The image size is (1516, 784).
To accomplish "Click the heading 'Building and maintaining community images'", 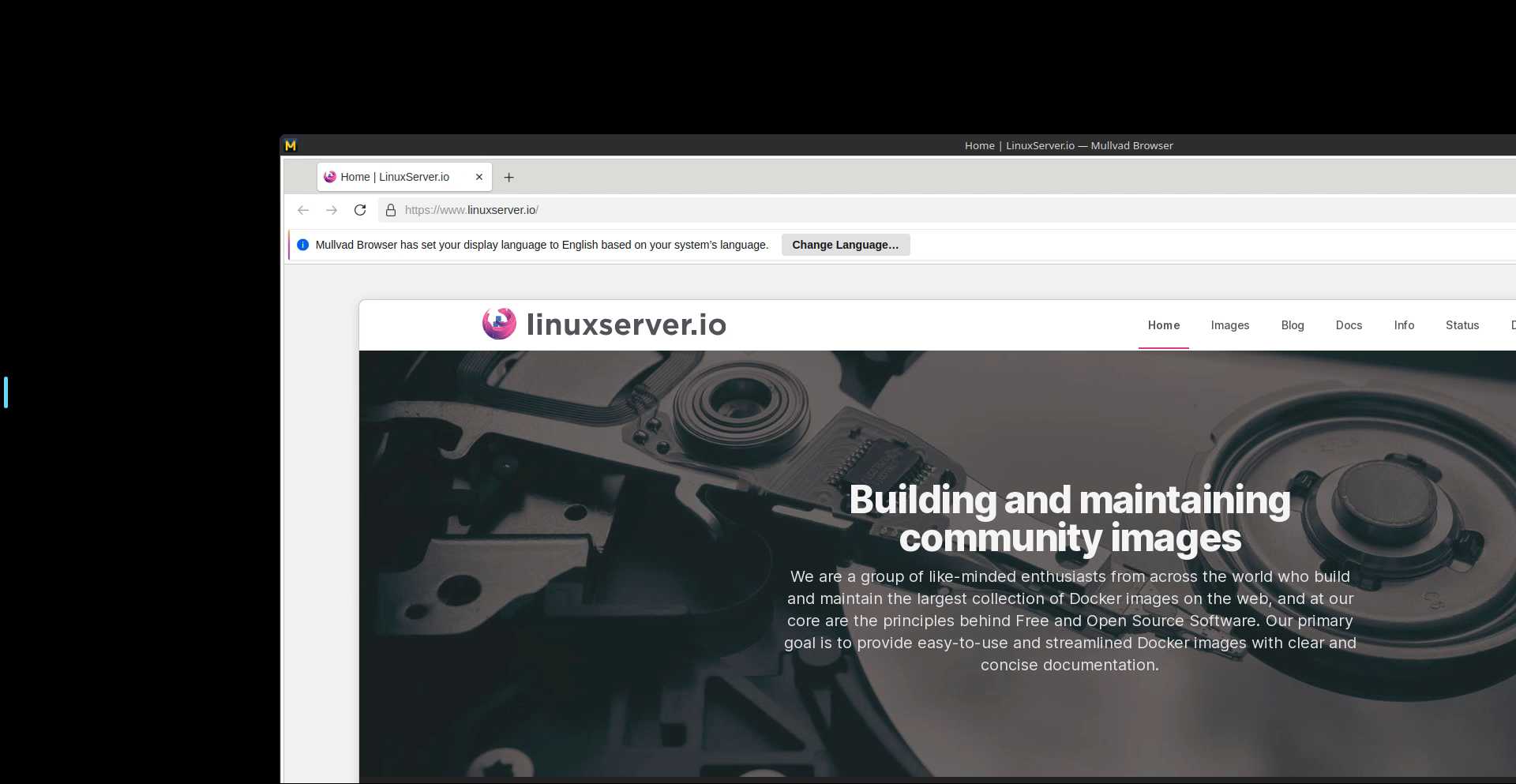I will click(x=1070, y=519).
